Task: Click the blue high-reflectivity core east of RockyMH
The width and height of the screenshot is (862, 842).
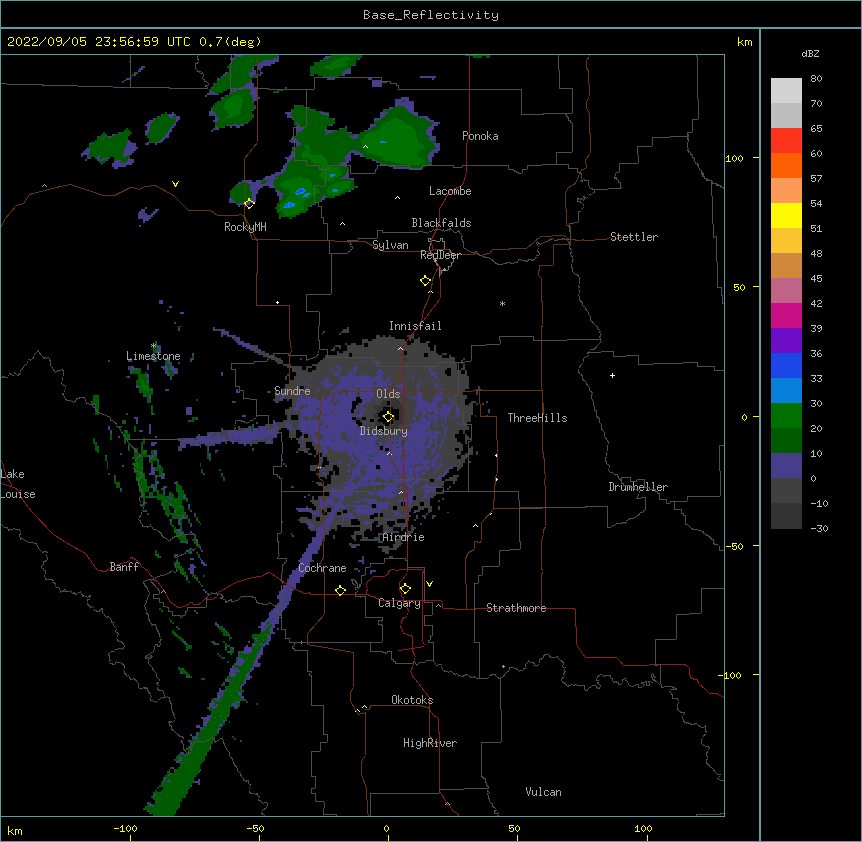Action: (x=301, y=192)
